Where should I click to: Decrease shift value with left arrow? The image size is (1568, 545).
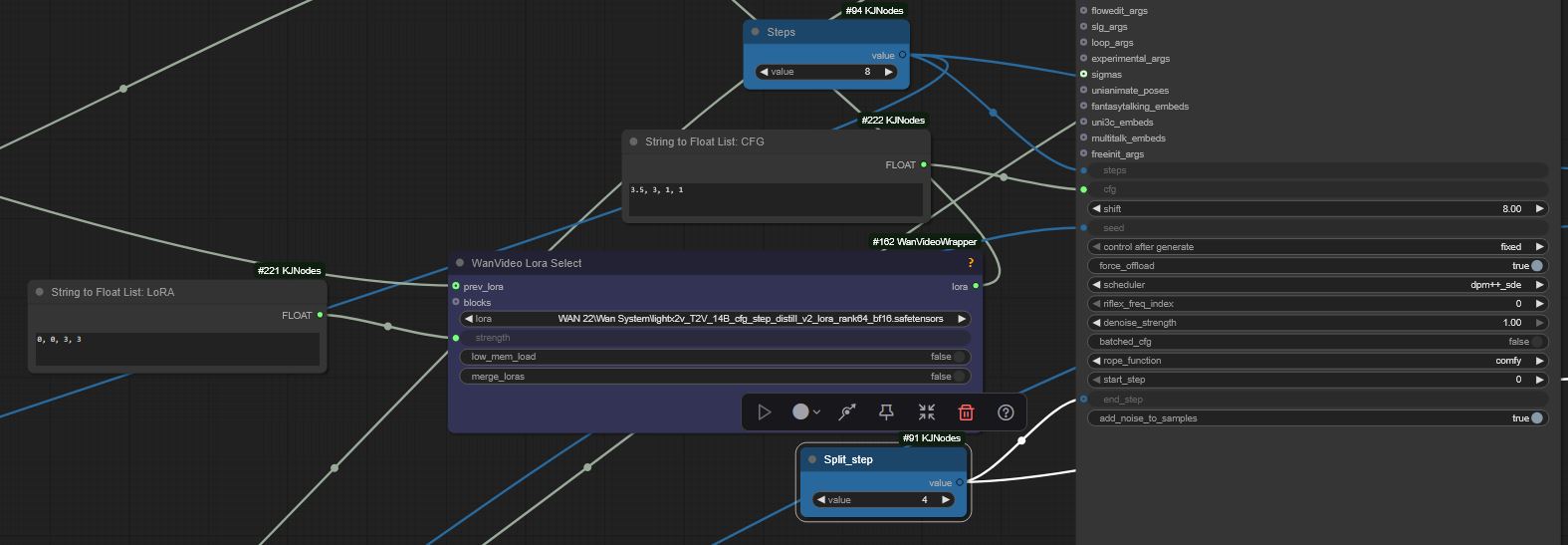(1097, 209)
